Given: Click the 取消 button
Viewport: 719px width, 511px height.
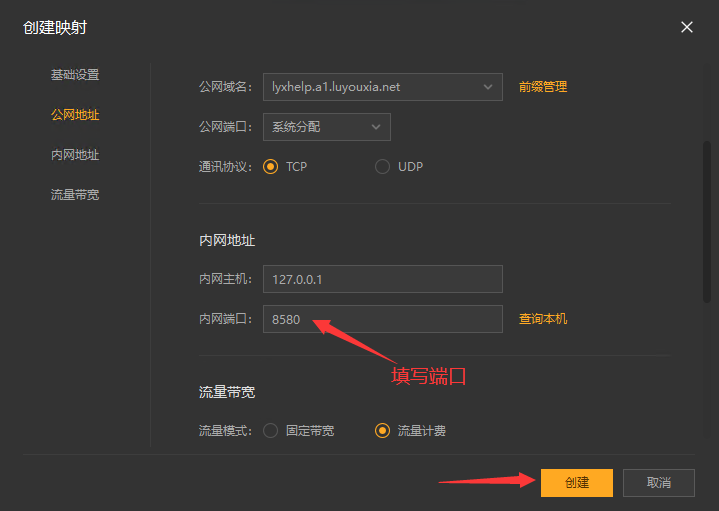Looking at the screenshot, I should [x=658, y=483].
